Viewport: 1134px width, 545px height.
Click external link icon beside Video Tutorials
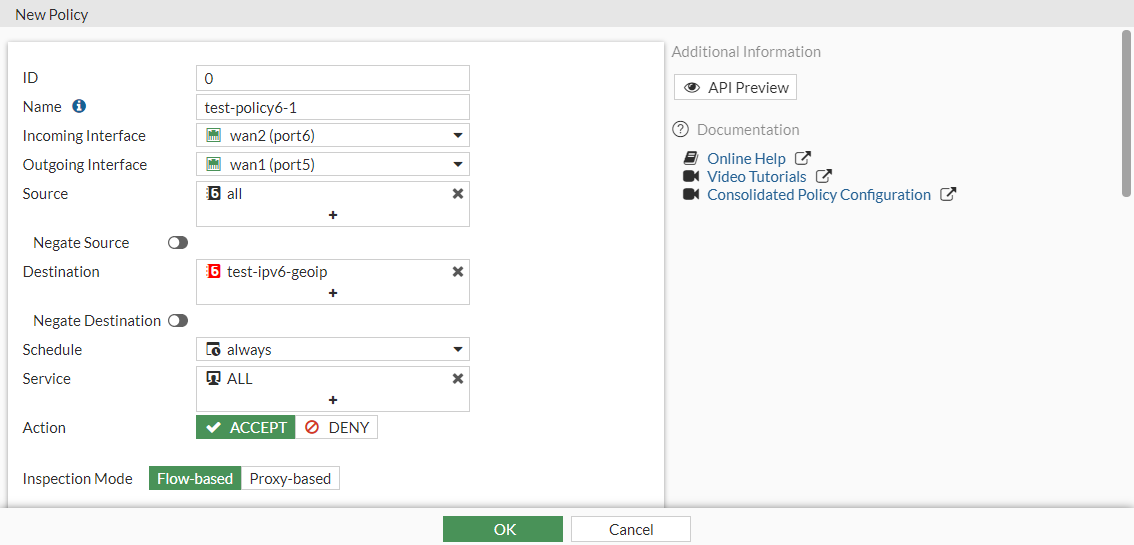click(x=823, y=177)
